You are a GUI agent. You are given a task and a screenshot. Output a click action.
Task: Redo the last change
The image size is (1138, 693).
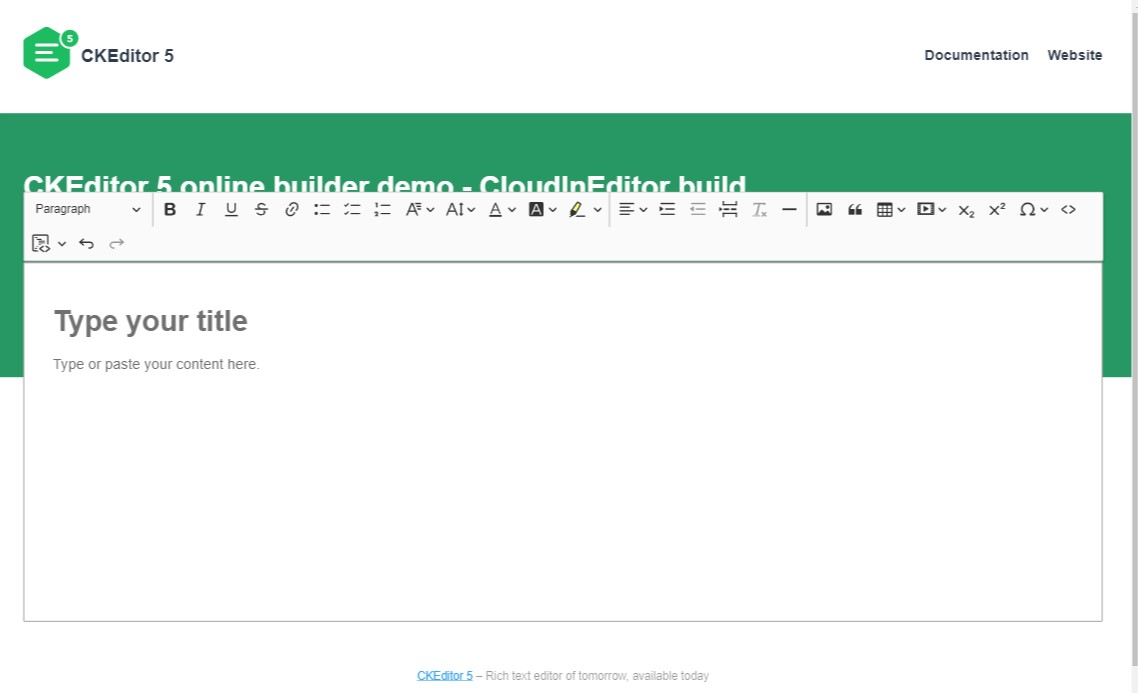(x=117, y=244)
